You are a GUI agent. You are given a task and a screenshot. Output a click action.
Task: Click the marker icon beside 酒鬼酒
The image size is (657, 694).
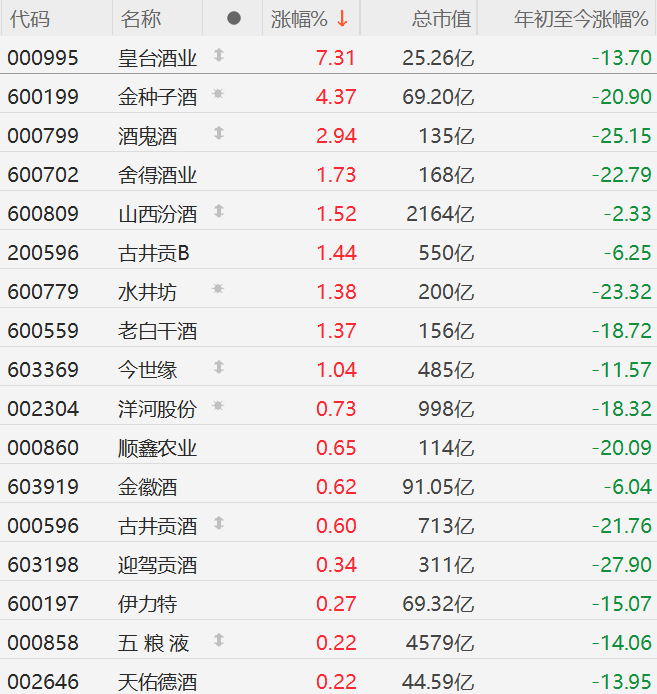coord(219,133)
